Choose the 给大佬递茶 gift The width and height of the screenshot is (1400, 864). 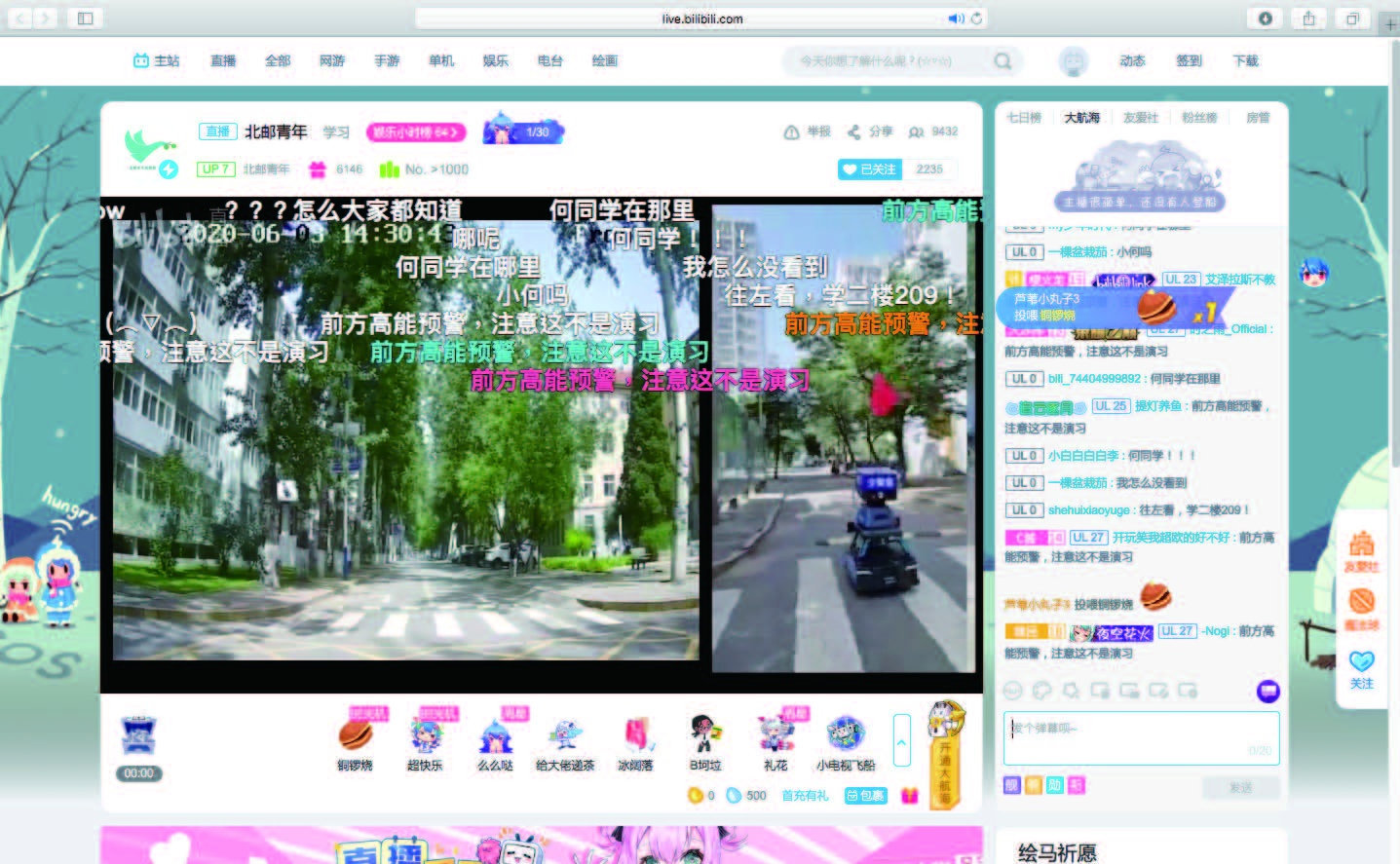click(565, 734)
